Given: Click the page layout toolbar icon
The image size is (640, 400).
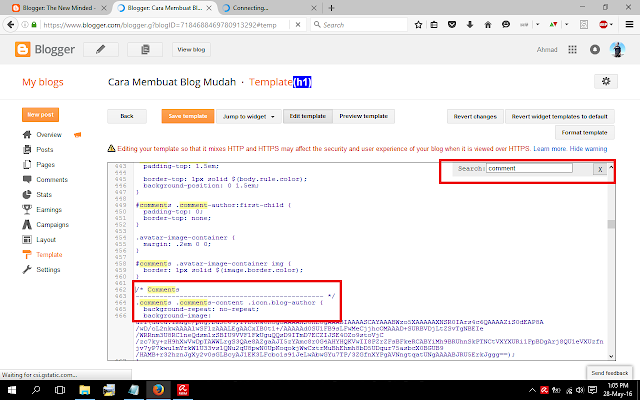Looking at the screenshot, I should pyautogui.click(x=584, y=25).
